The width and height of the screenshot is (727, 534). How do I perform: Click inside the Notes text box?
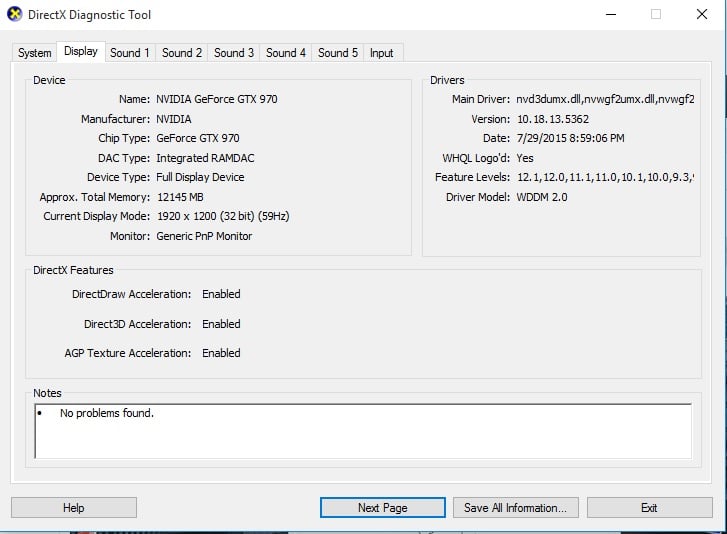click(x=363, y=431)
